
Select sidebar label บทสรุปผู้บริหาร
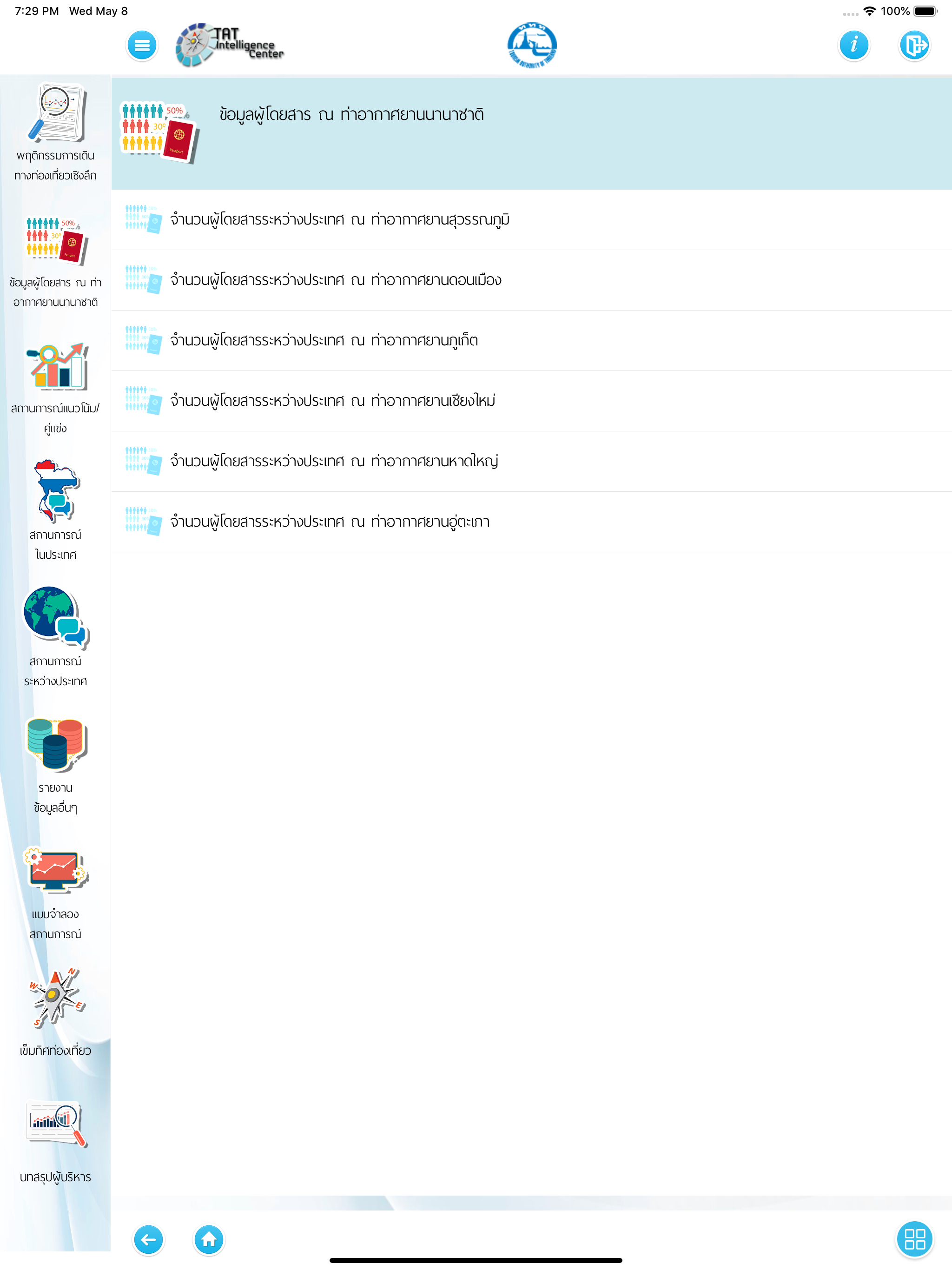(56, 1177)
